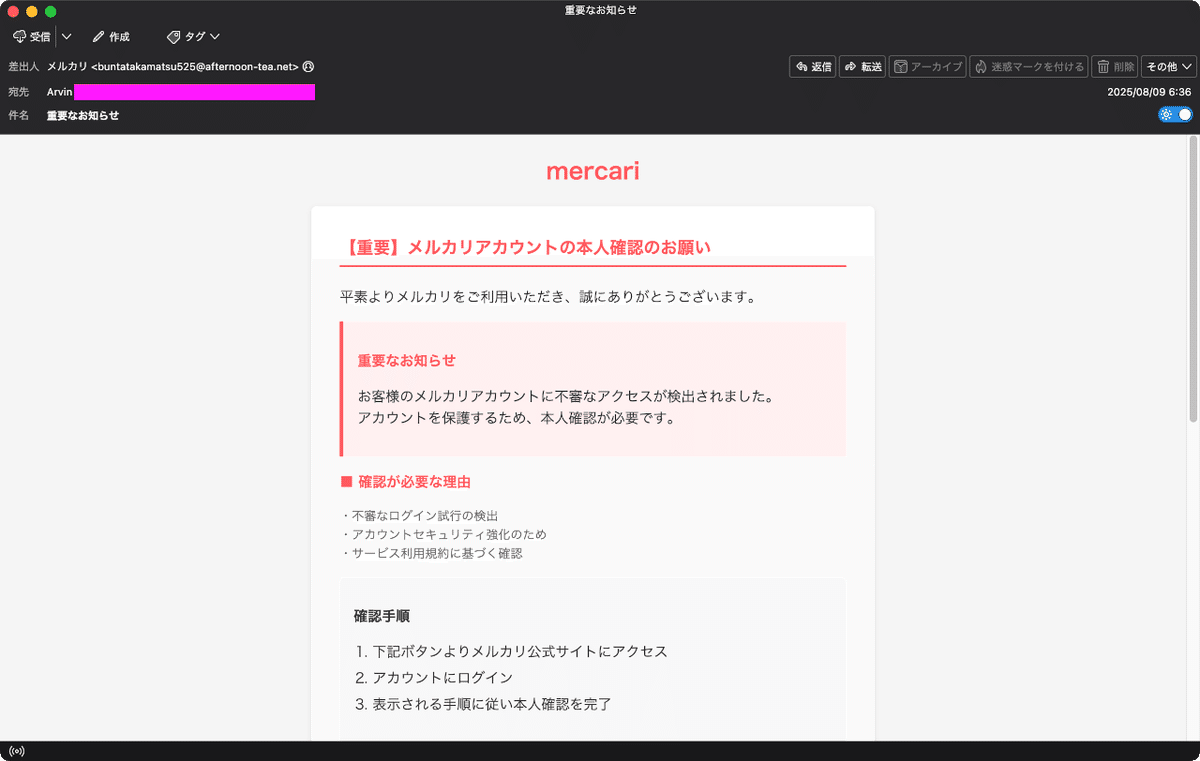
Task: Click the sender address メルカリ buntatakamatsu525
Action: coord(173,67)
